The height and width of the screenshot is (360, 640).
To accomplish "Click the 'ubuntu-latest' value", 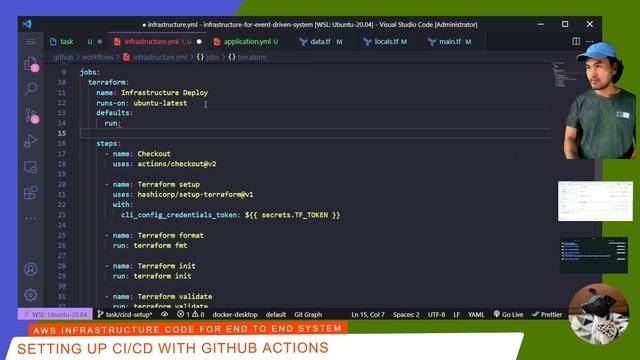I will coord(160,103).
